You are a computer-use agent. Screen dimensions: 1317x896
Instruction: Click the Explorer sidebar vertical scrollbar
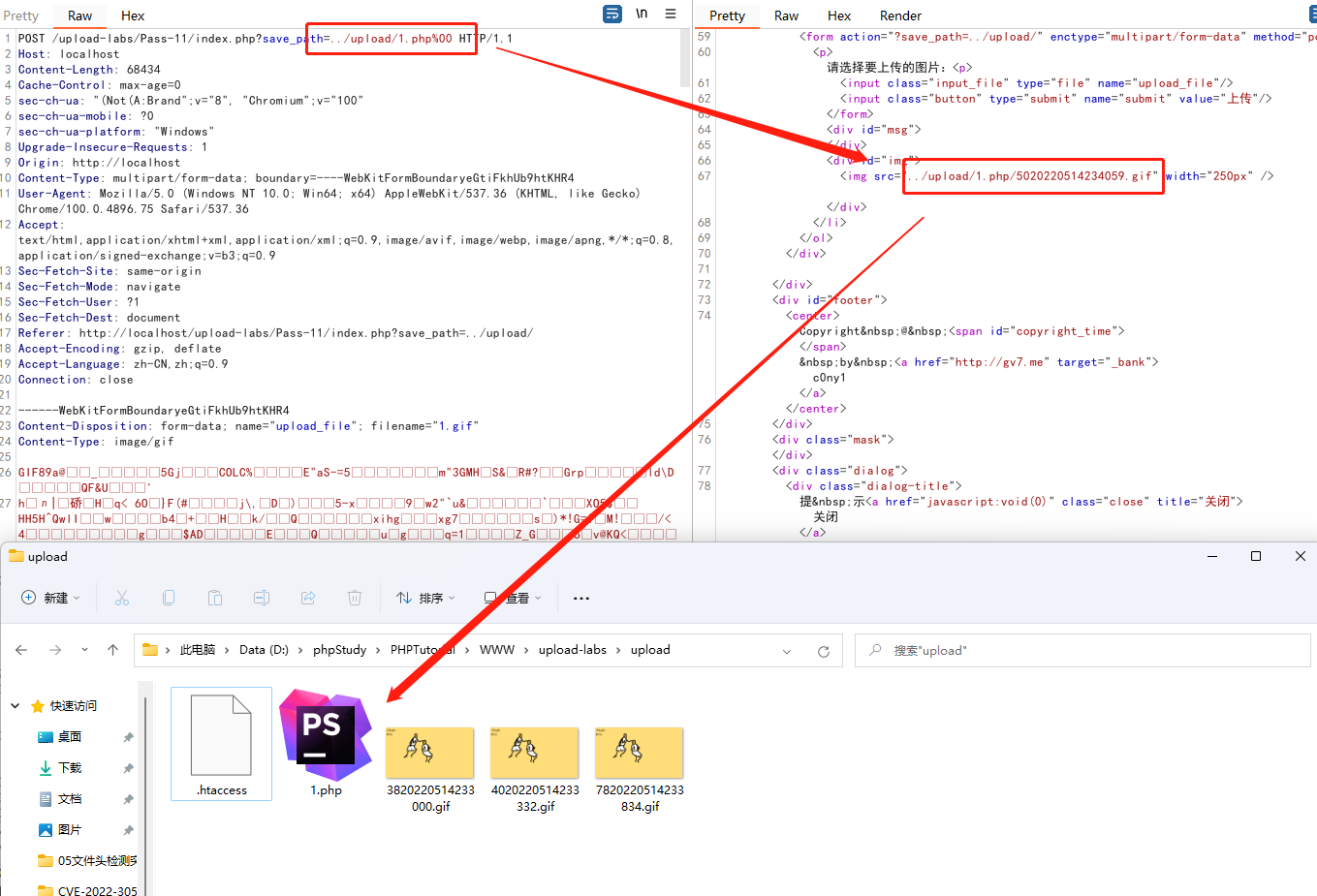[146, 789]
